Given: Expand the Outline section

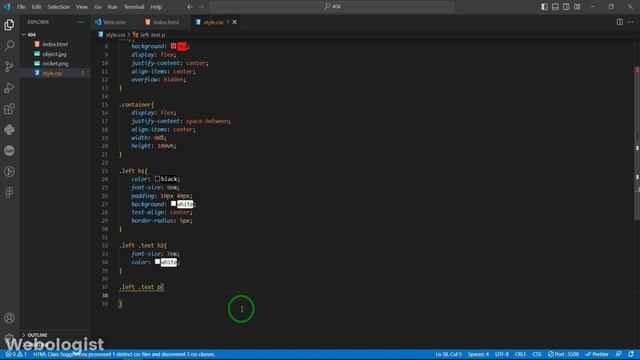Looking at the screenshot, I should [23, 335].
